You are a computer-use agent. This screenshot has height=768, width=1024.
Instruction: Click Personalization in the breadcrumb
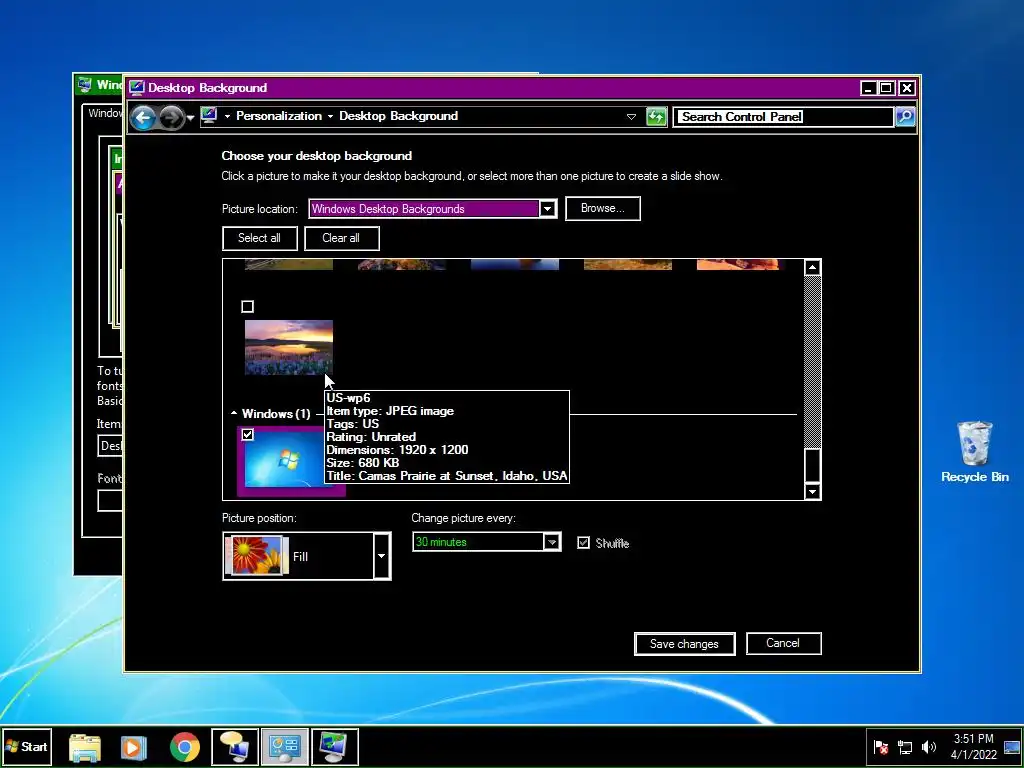(x=279, y=116)
